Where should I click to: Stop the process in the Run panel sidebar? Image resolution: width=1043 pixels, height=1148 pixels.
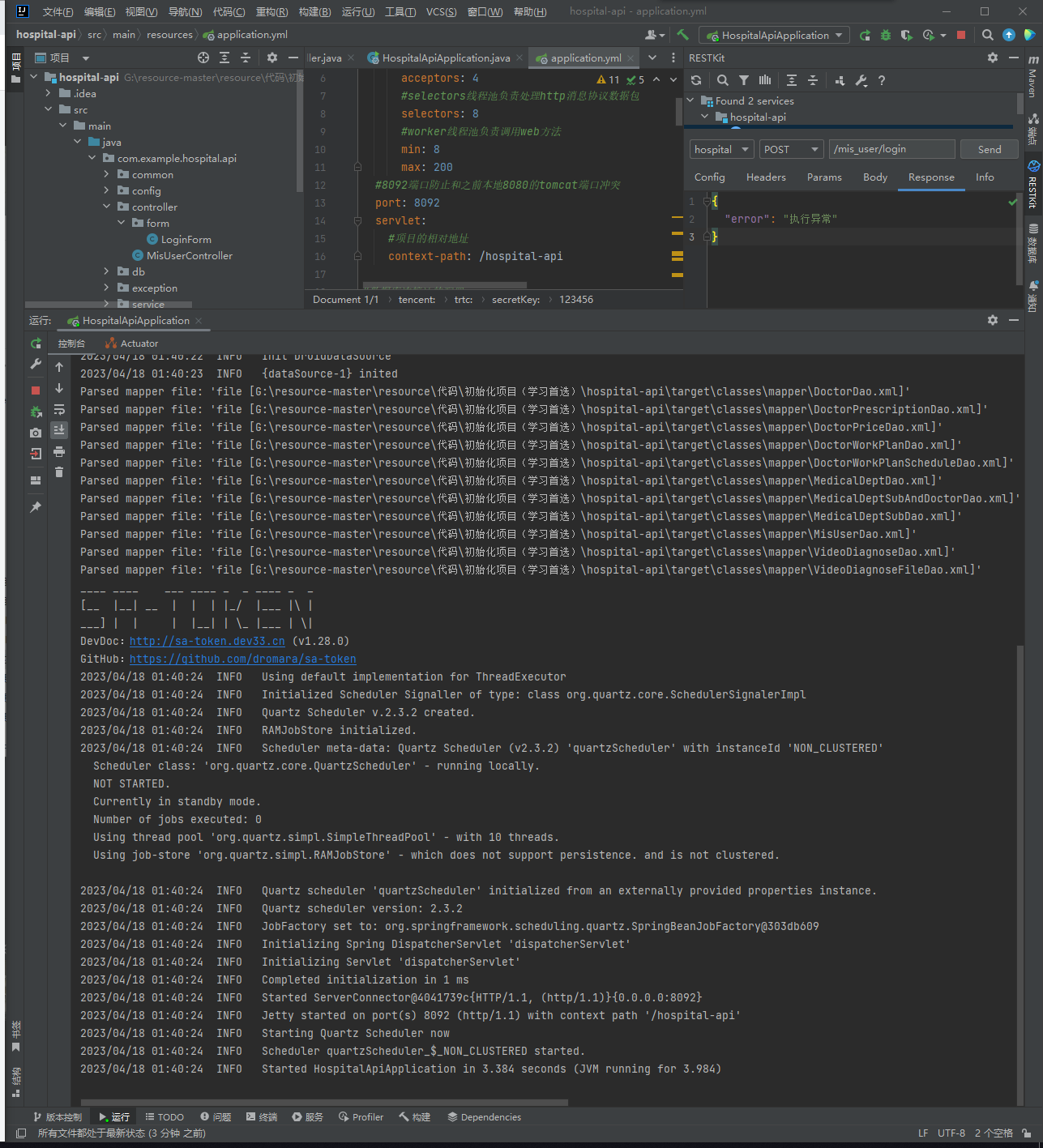pyautogui.click(x=36, y=390)
